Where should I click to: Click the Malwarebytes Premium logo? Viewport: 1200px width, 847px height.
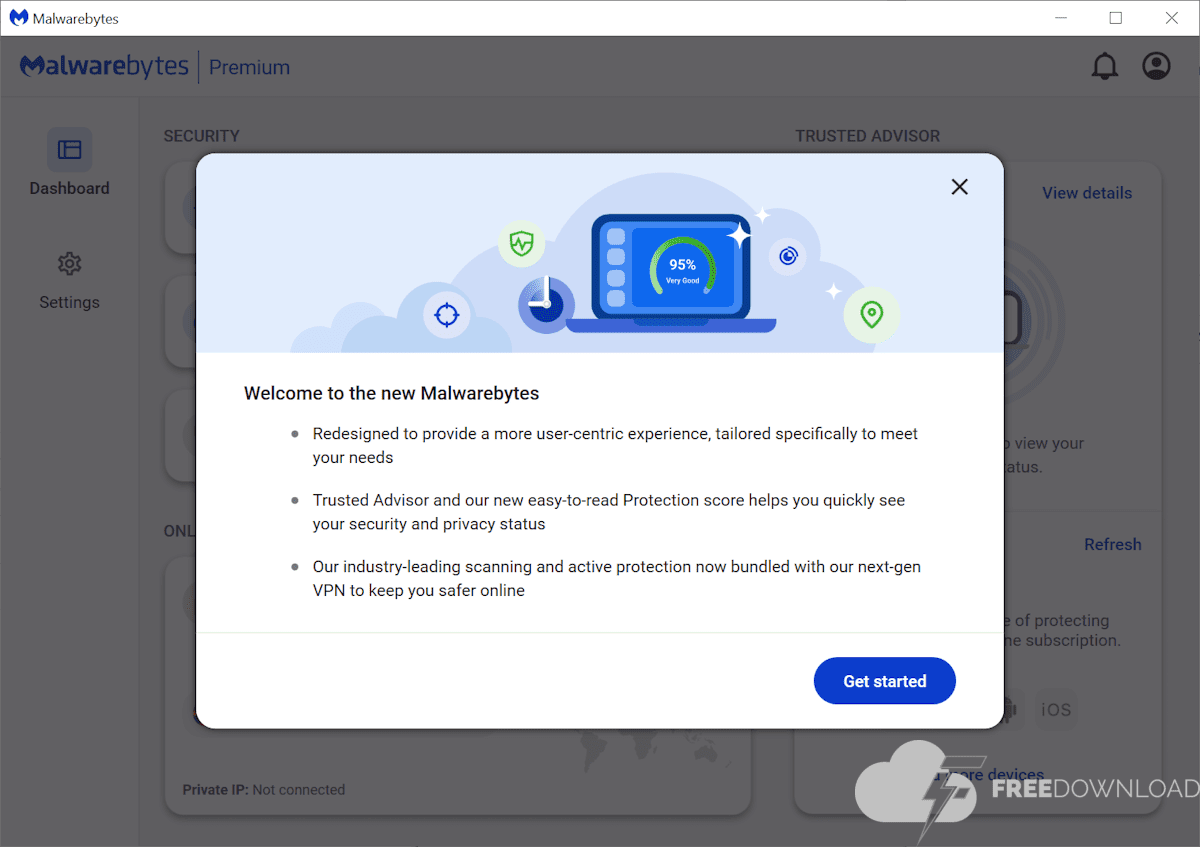155,67
